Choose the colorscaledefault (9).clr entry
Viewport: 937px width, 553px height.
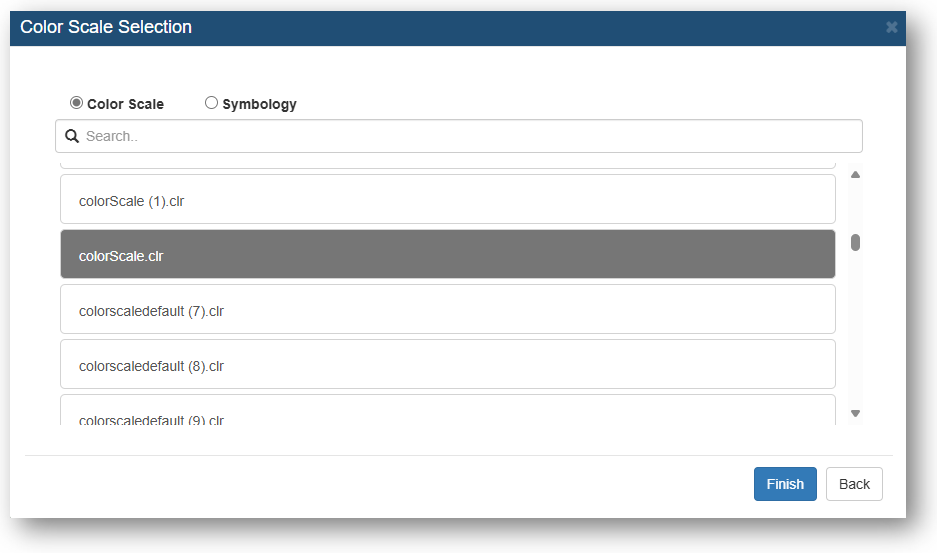pos(448,410)
